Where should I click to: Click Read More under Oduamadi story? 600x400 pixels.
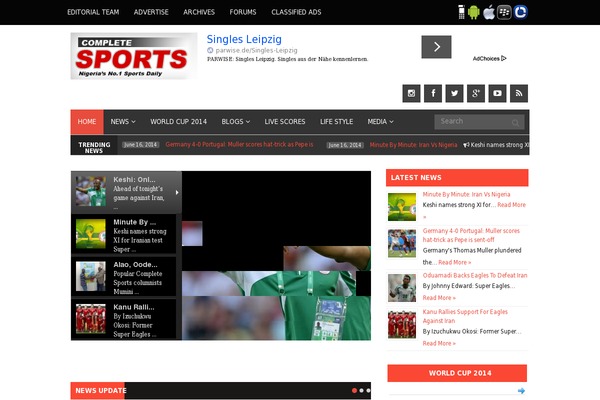439,298
